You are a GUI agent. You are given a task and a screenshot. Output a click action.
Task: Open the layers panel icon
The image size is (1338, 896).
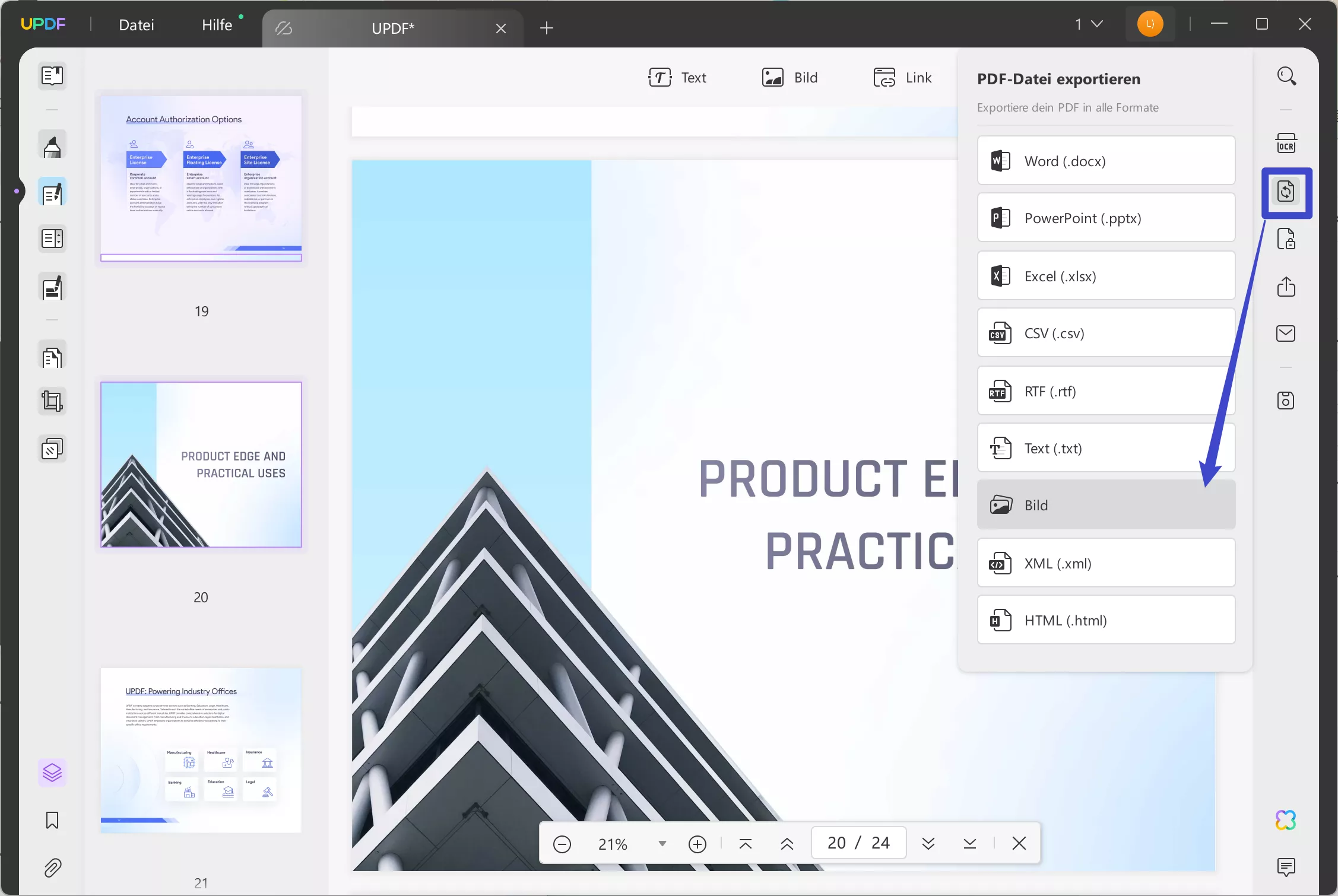point(52,772)
